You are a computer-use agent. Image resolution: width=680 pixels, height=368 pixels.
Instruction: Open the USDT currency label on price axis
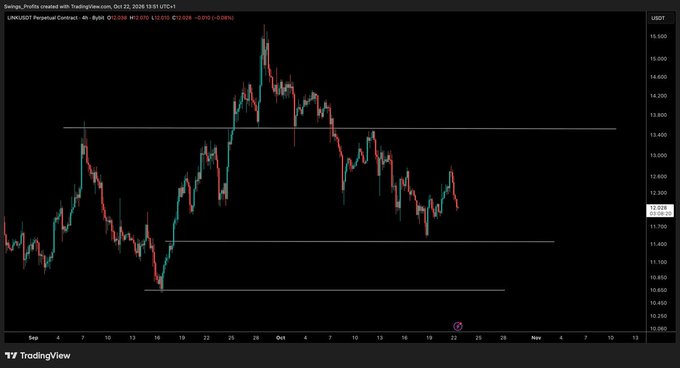(657, 18)
